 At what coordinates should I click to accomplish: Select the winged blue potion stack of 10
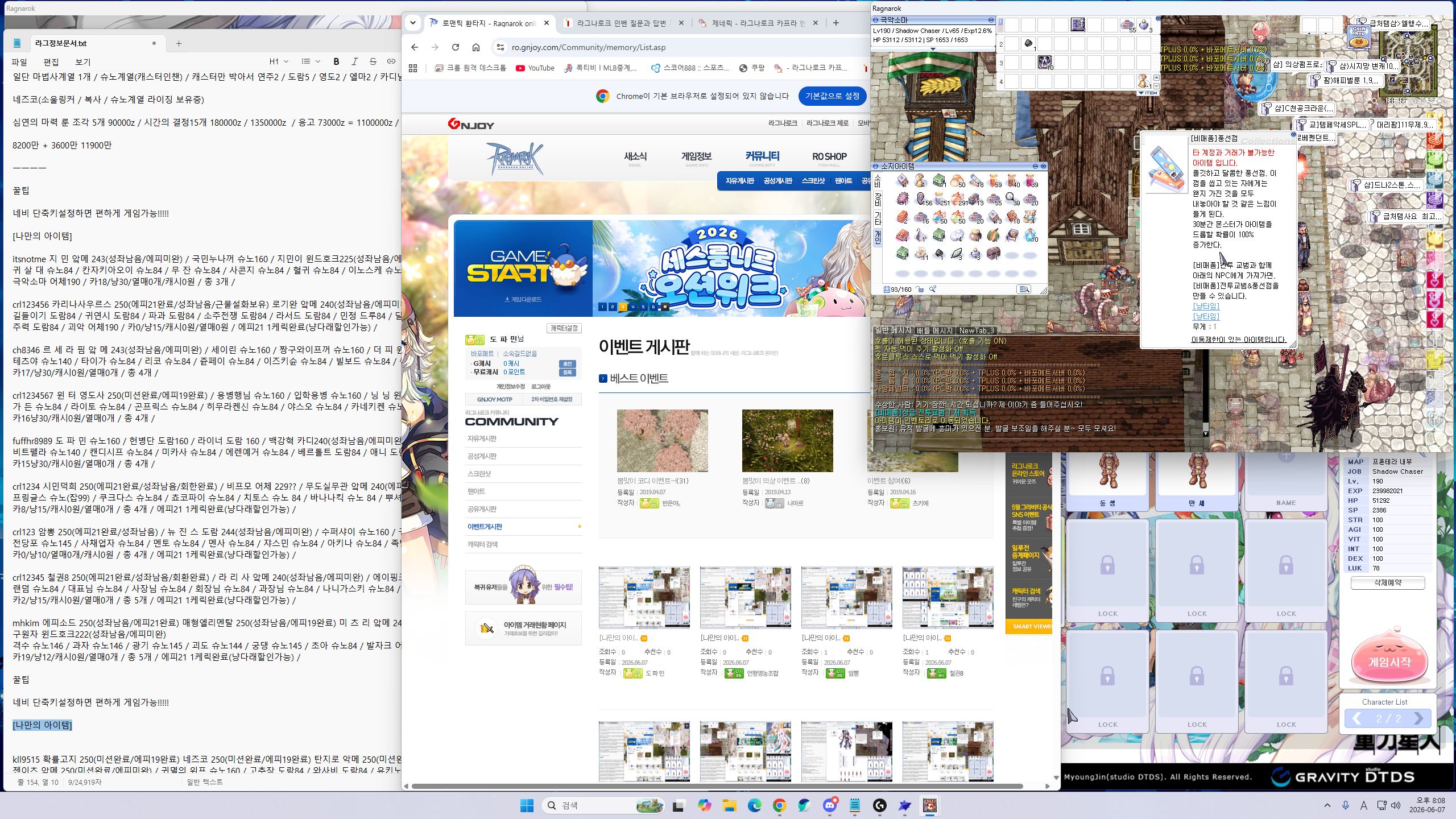coord(1031,235)
